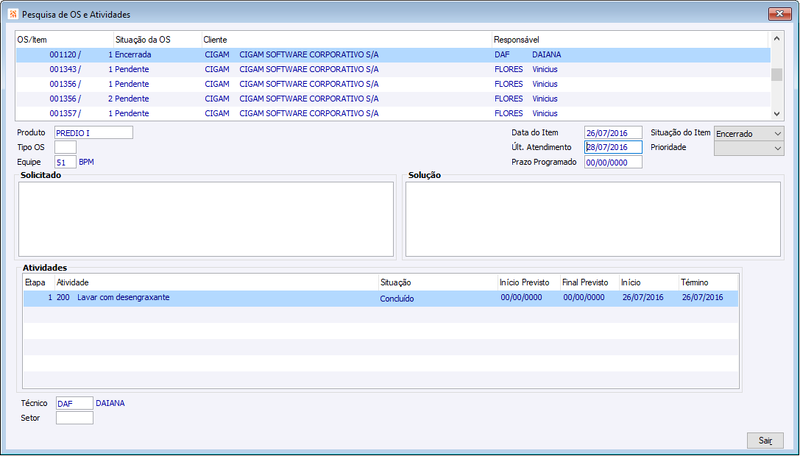Select OS row 001120 Encerrada

393,55
